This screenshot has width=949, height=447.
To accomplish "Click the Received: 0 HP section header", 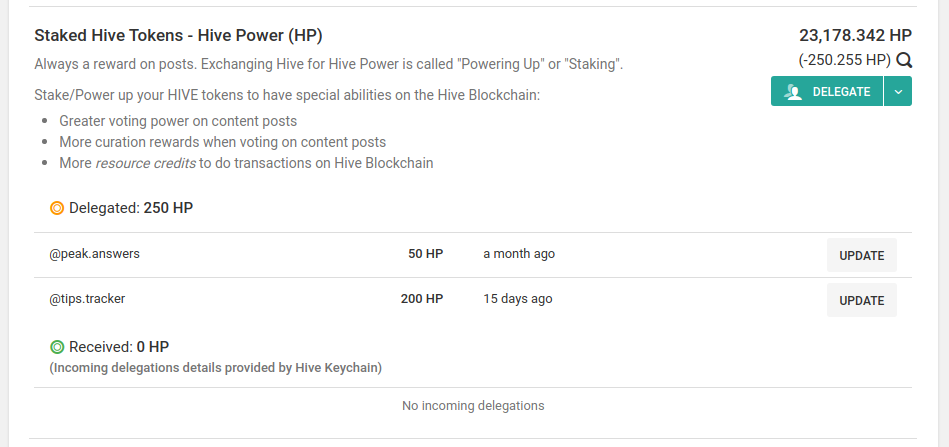I will point(119,347).
